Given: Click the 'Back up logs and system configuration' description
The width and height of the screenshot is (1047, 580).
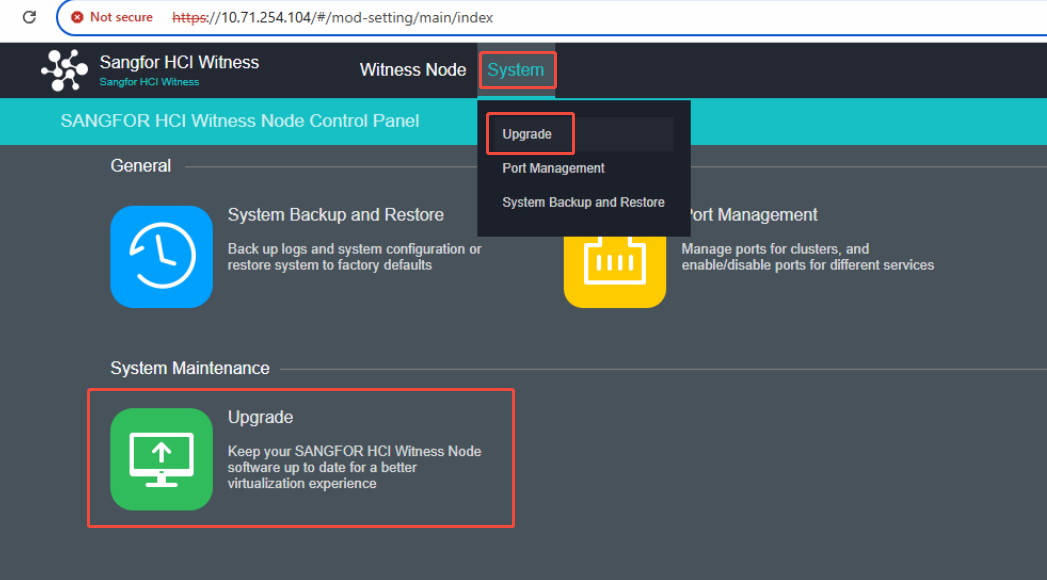Looking at the screenshot, I should (x=354, y=257).
